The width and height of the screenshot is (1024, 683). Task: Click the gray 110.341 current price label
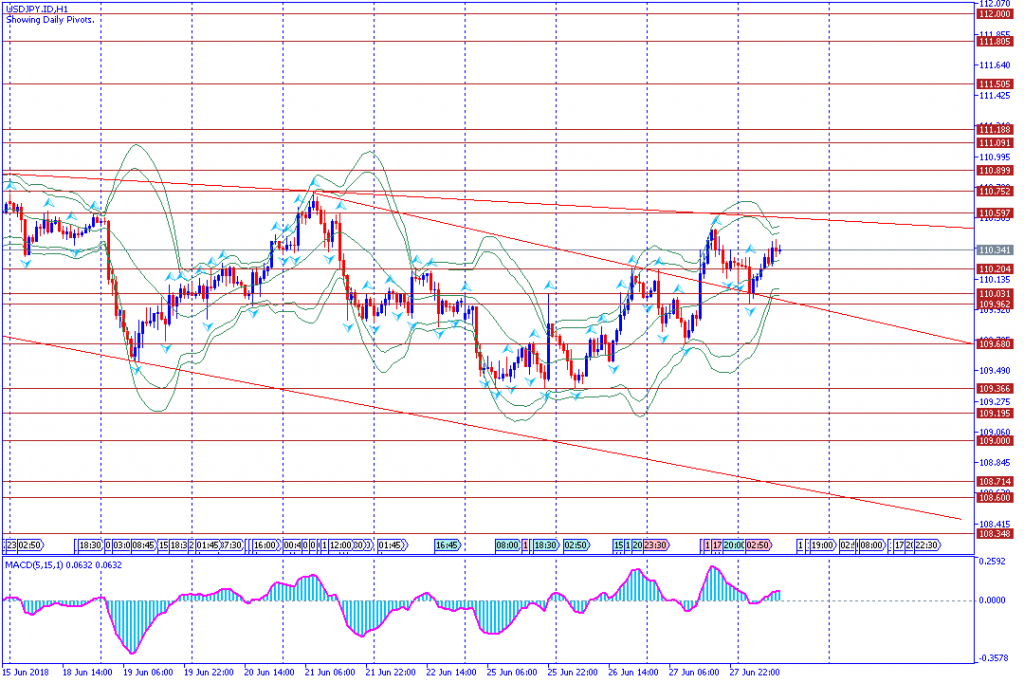click(994, 250)
